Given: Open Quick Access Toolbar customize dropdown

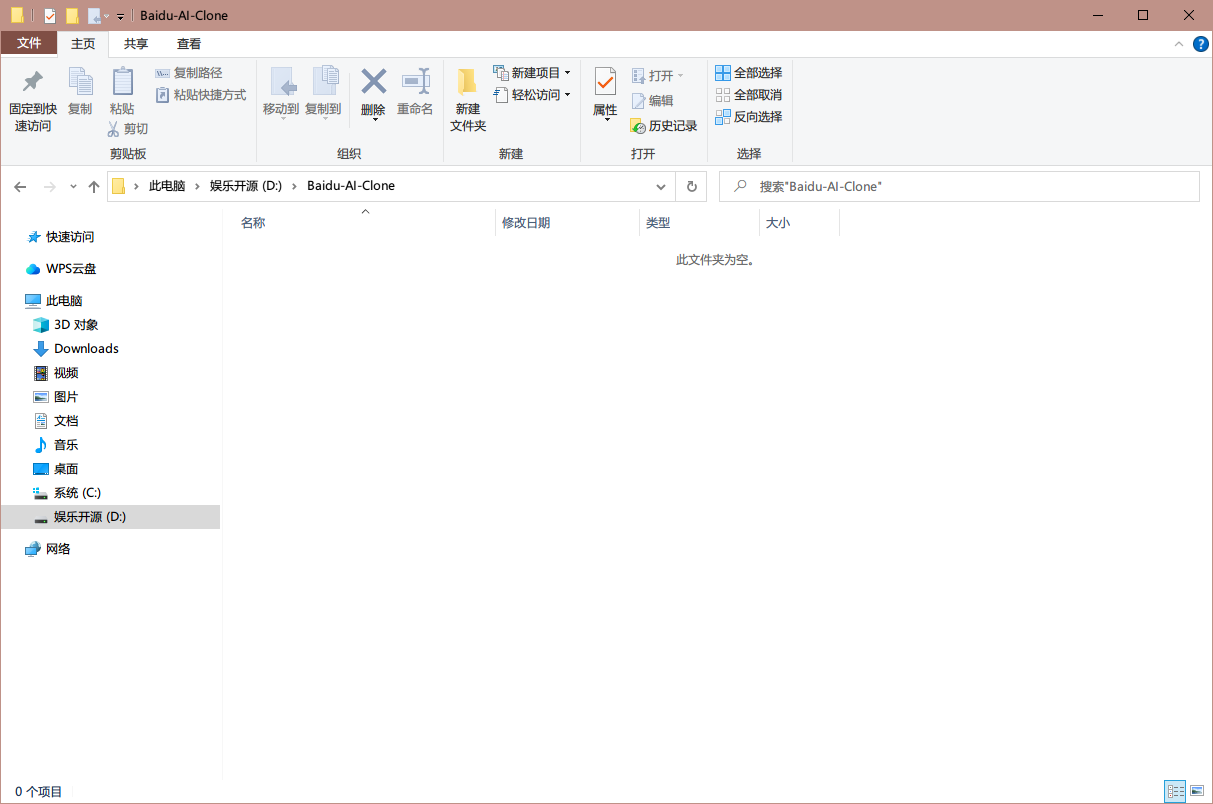Looking at the screenshot, I should click(x=120, y=16).
